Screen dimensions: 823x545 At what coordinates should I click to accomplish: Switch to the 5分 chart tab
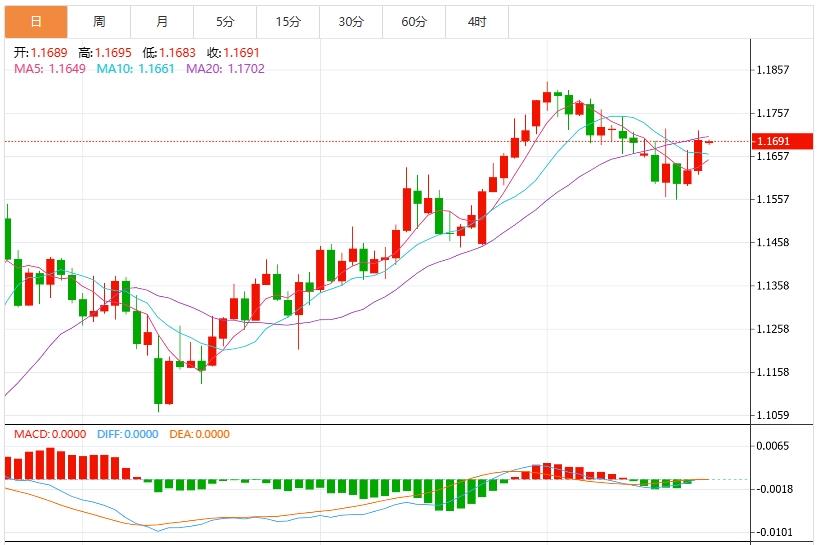point(225,21)
